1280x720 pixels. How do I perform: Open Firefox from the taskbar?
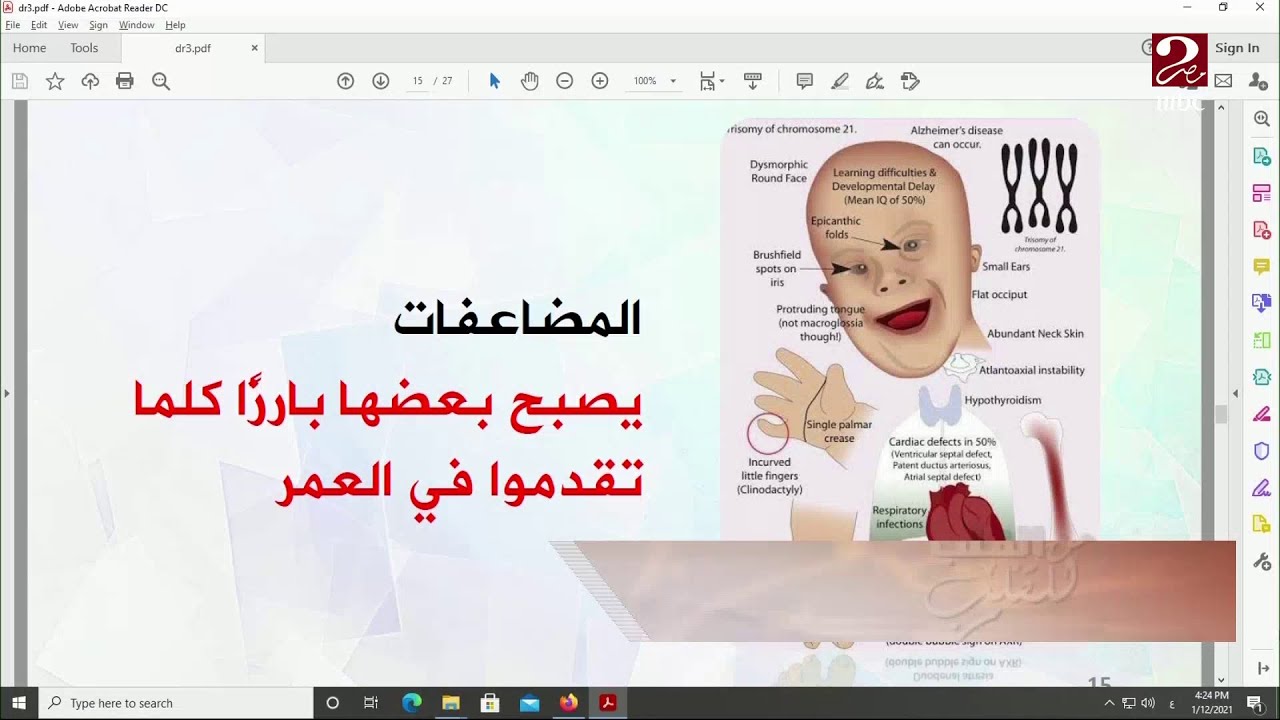click(x=568, y=703)
